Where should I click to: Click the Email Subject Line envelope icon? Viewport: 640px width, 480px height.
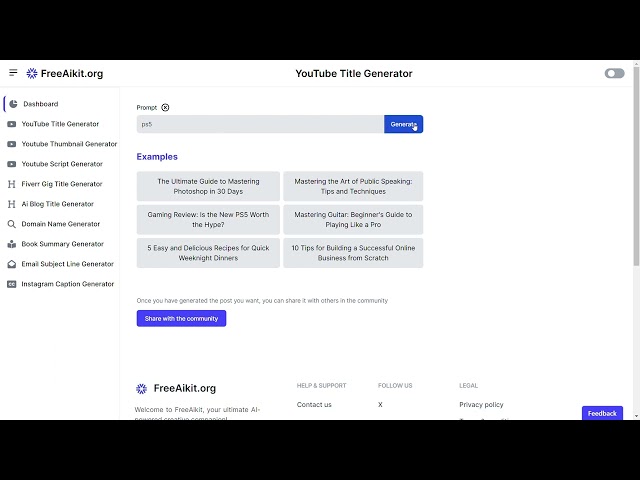click(11, 264)
